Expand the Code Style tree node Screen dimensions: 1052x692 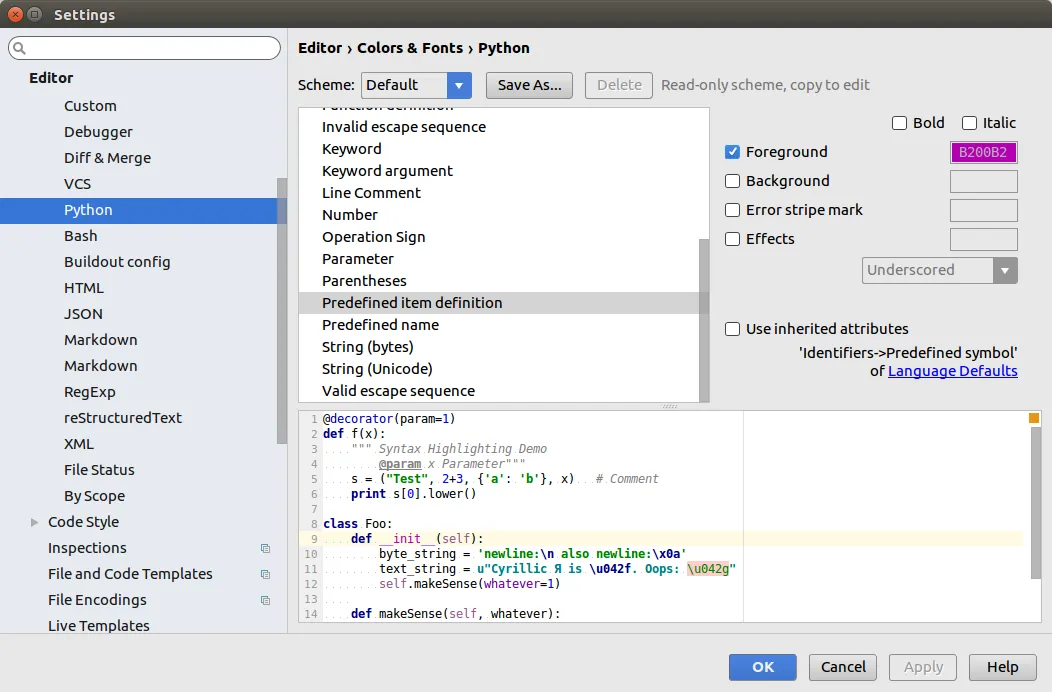(x=34, y=522)
